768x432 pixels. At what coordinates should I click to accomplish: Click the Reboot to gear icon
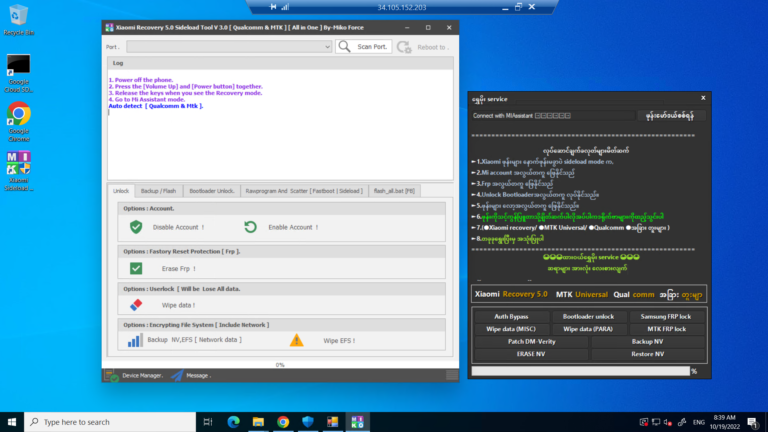[x=404, y=47]
